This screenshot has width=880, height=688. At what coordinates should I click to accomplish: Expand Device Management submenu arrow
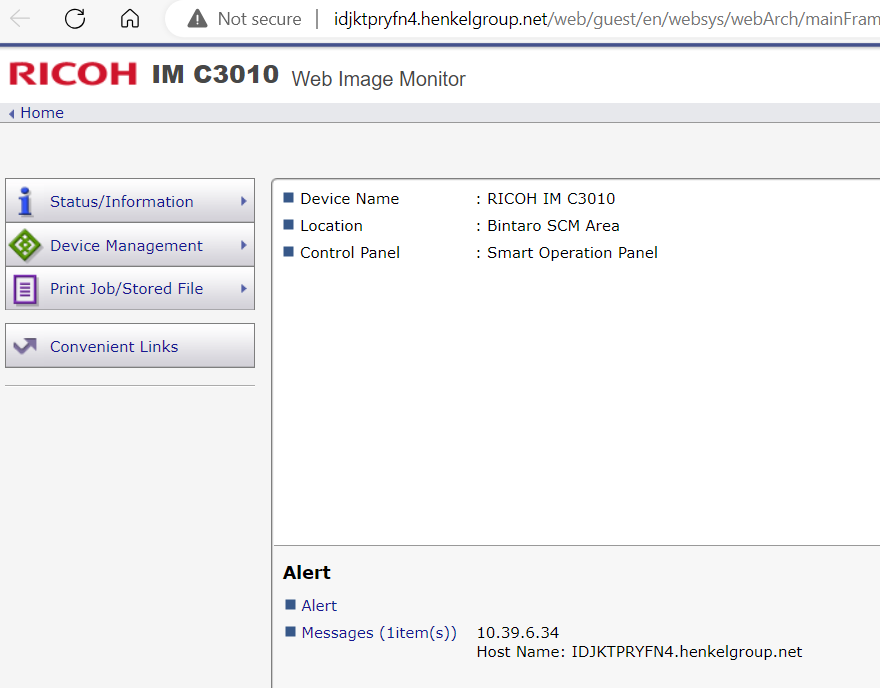pyautogui.click(x=244, y=245)
